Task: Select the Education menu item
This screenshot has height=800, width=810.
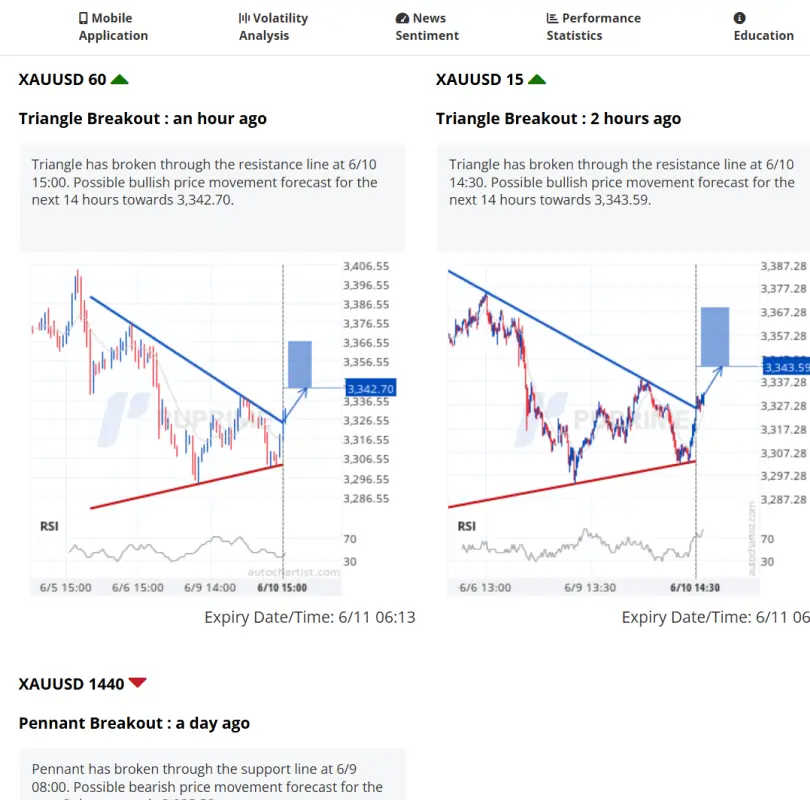Action: [763, 35]
